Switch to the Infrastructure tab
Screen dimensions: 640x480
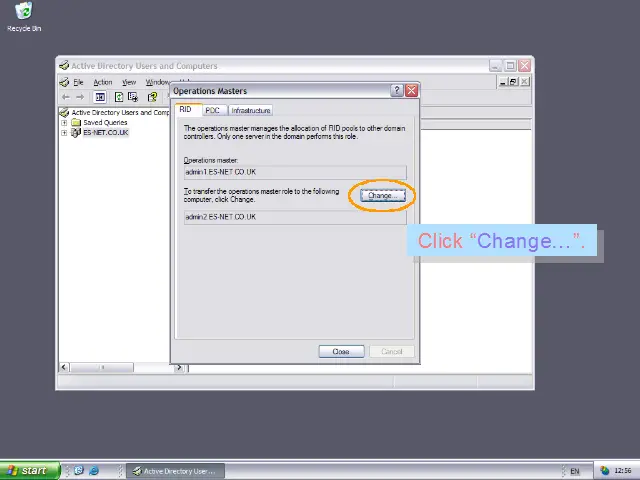pyautogui.click(x=251, y=110)
